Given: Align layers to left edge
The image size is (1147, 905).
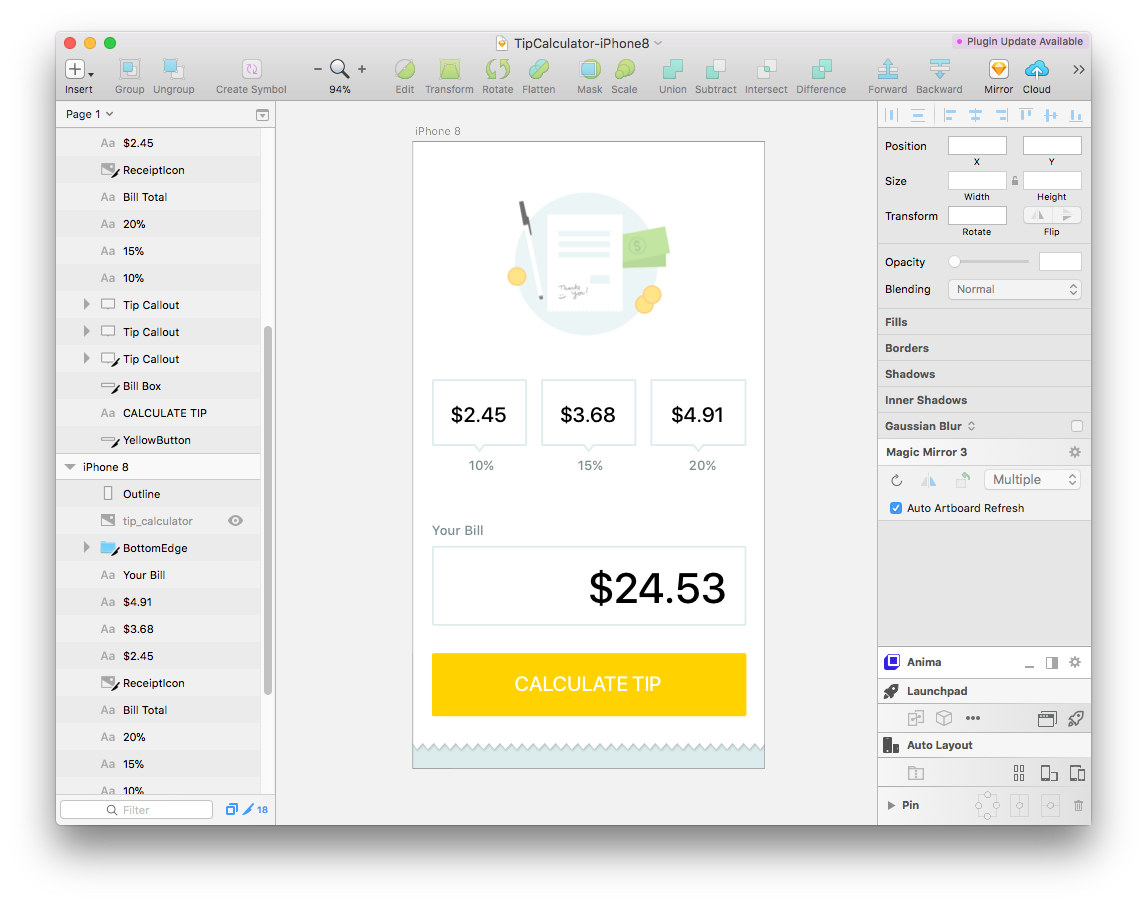Looking at the screenshot, I should (x=949, y=115).
